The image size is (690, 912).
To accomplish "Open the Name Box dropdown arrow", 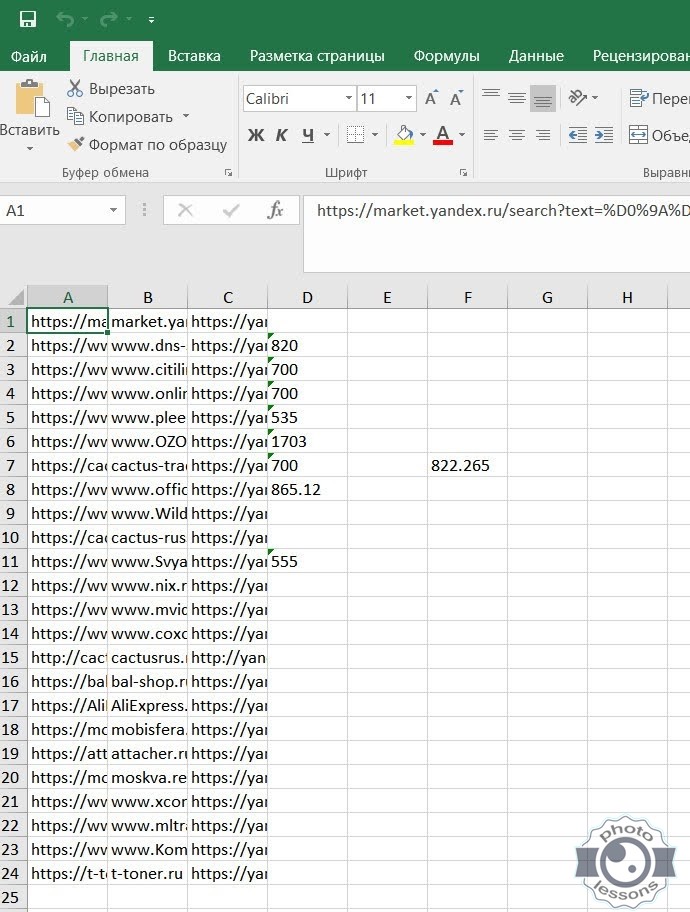I will 113,210.
